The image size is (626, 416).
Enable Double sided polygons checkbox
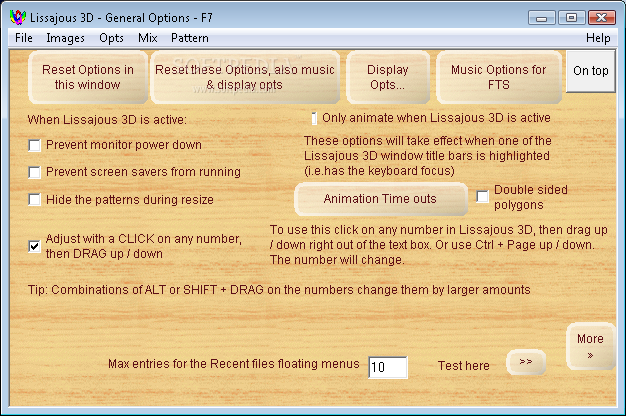[x=483, y=196]
